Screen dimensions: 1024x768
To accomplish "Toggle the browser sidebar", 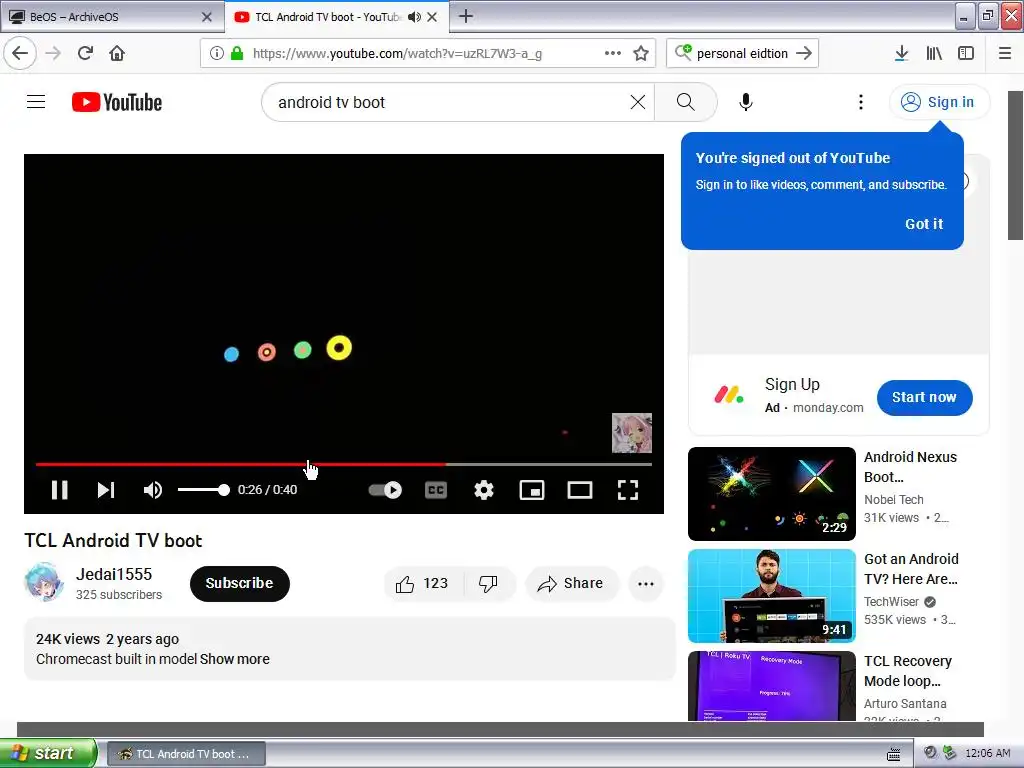I will 966,53.
